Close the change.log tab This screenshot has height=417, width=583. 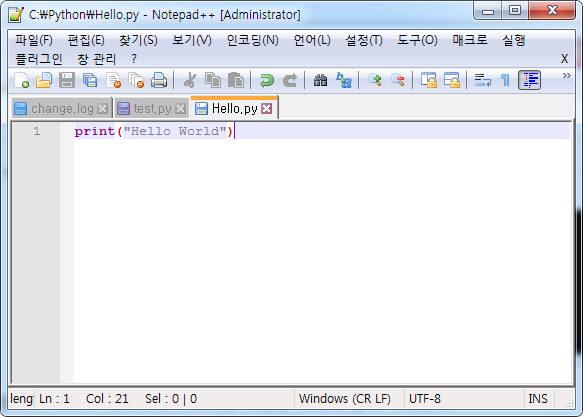coord(103,109)
